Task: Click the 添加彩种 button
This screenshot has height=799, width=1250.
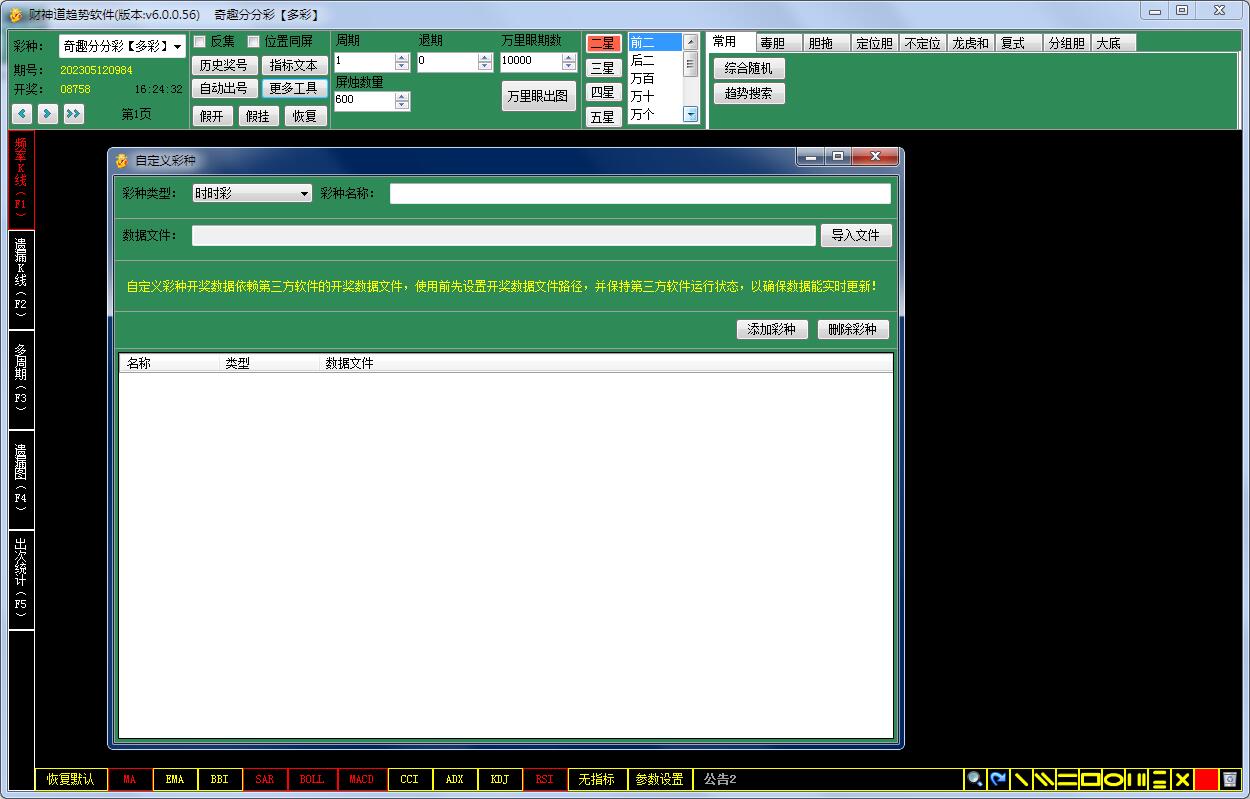Action: pos(771,329)
